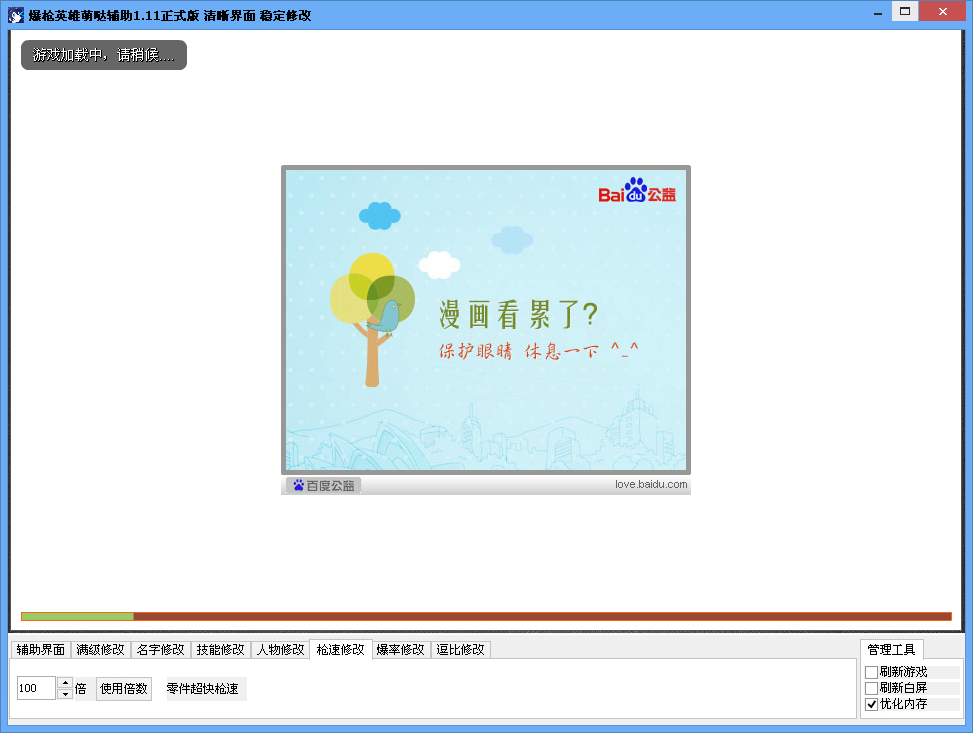
Task: Click the game loading progress bar
Action: (x=486, y=616)
